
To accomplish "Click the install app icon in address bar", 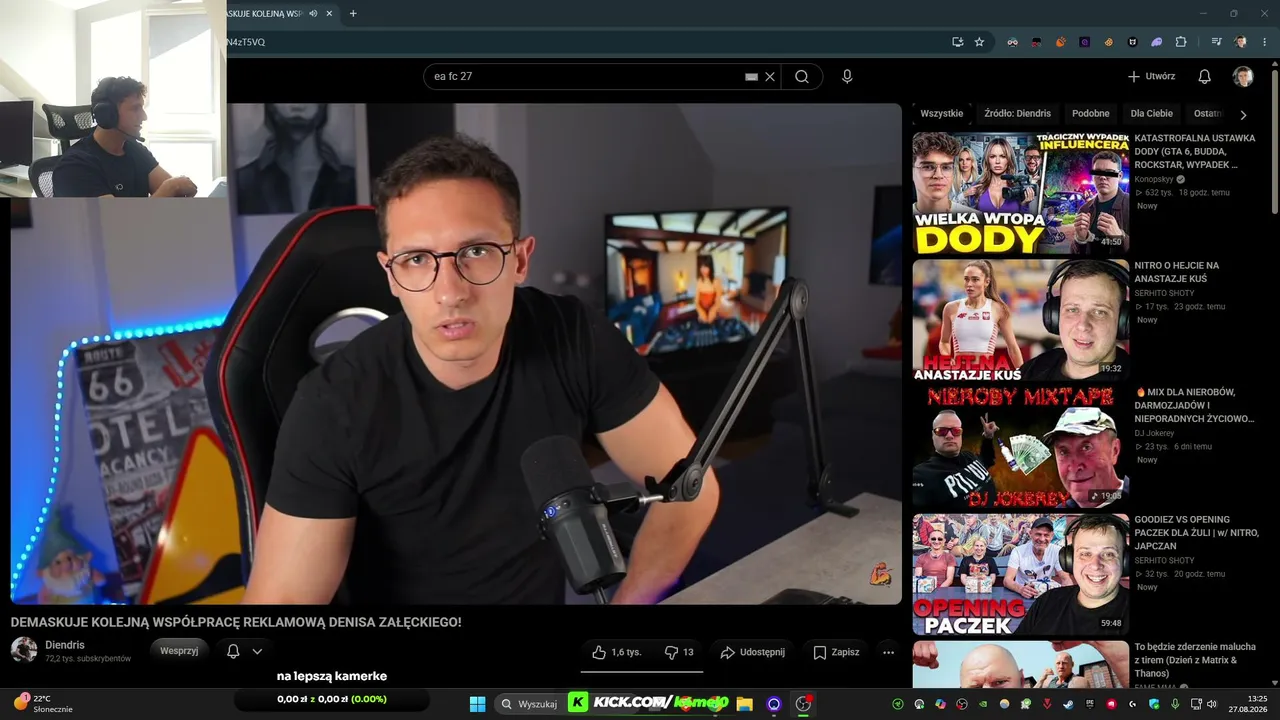I will [x=957, y=42].
